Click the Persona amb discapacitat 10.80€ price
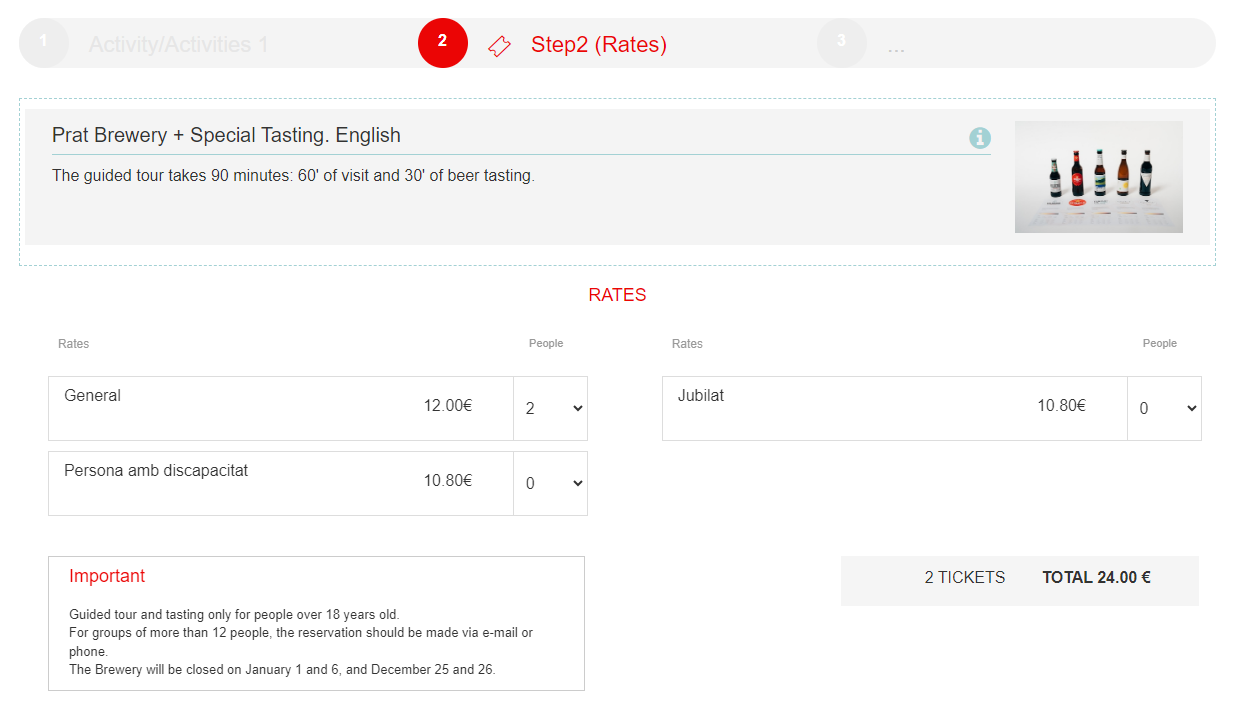 pyautogui.click(x=448, y=481)
